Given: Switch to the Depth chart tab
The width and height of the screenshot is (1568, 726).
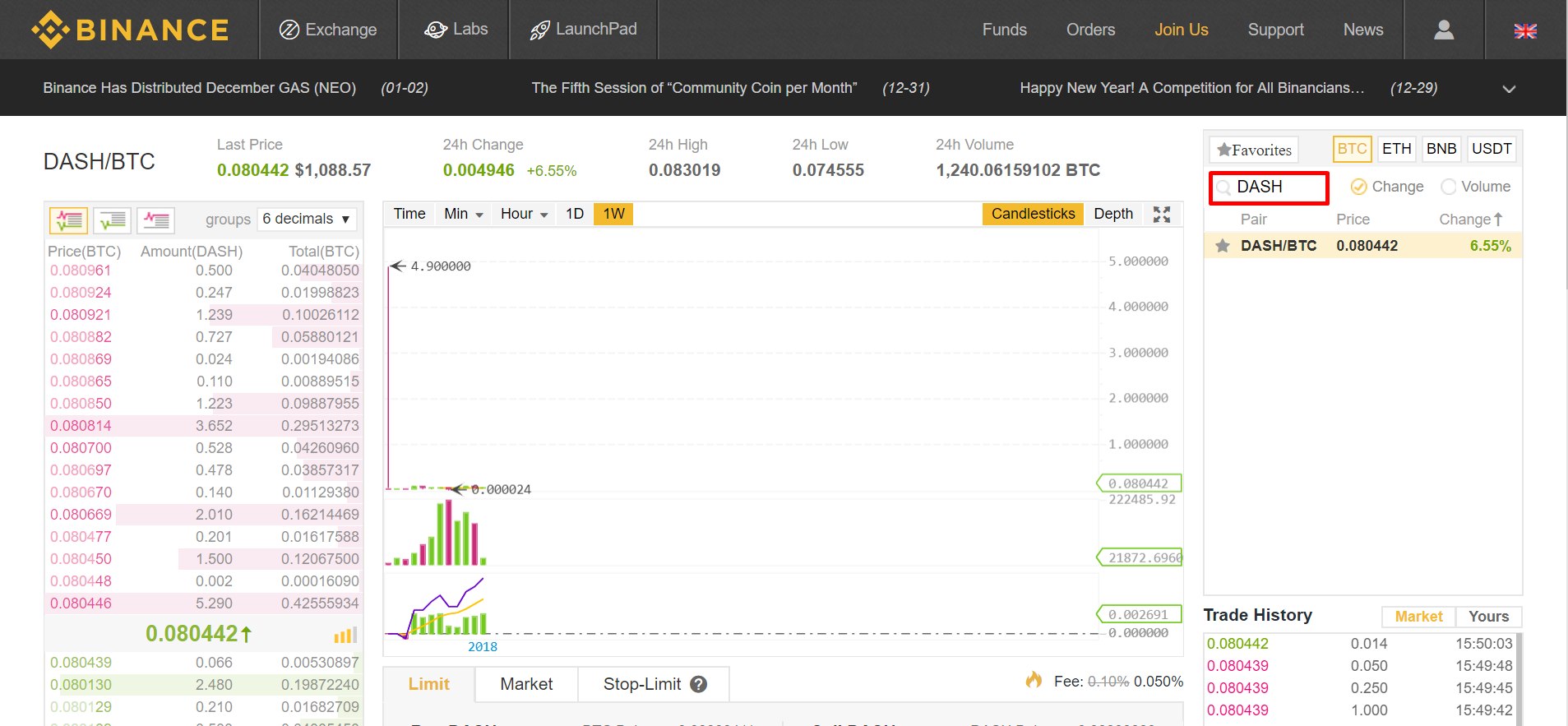Looking at the screenshot, I should pyautogui.click(x=1112, y=214).
